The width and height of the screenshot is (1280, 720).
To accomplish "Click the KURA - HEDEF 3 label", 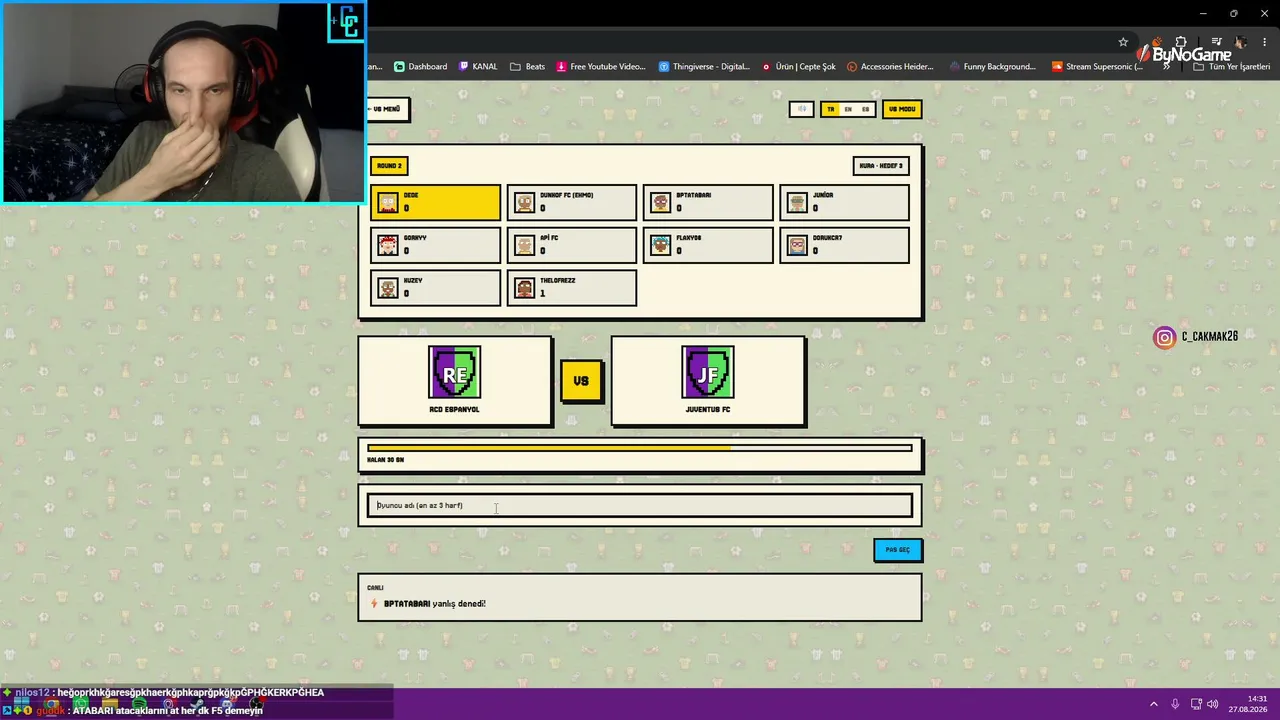I will (x=881, y=166).
